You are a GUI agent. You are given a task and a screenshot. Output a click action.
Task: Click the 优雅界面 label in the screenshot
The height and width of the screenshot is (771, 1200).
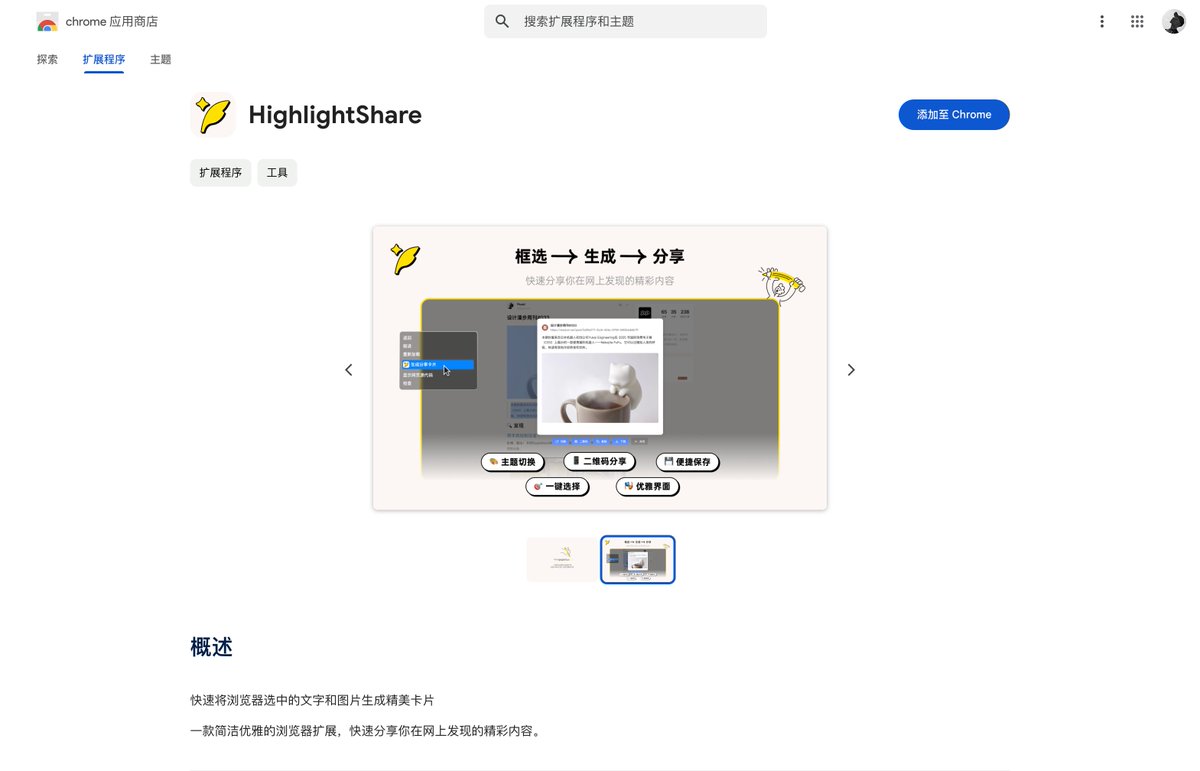click(x=648, y=487)
